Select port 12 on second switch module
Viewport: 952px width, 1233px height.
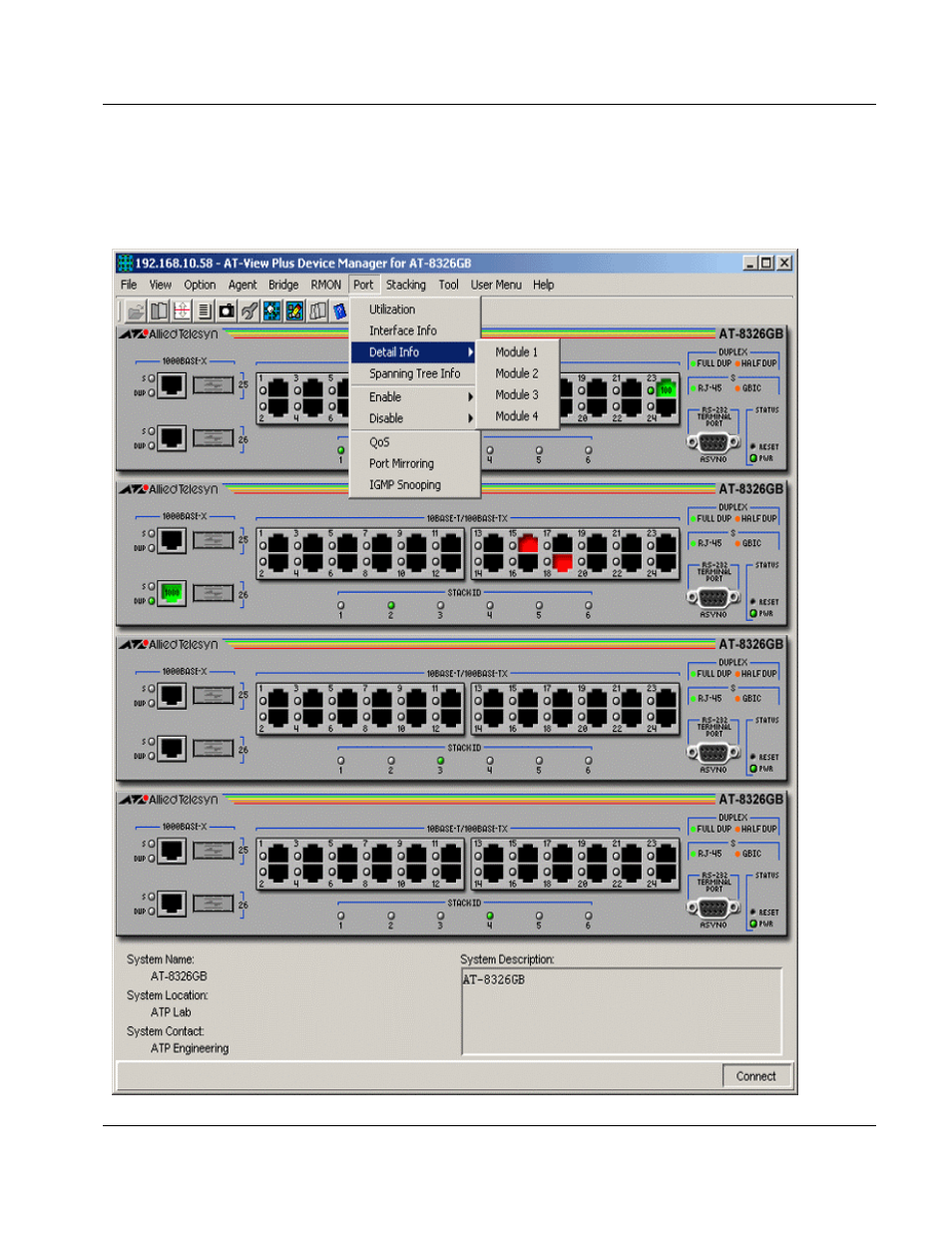(450, 563)
